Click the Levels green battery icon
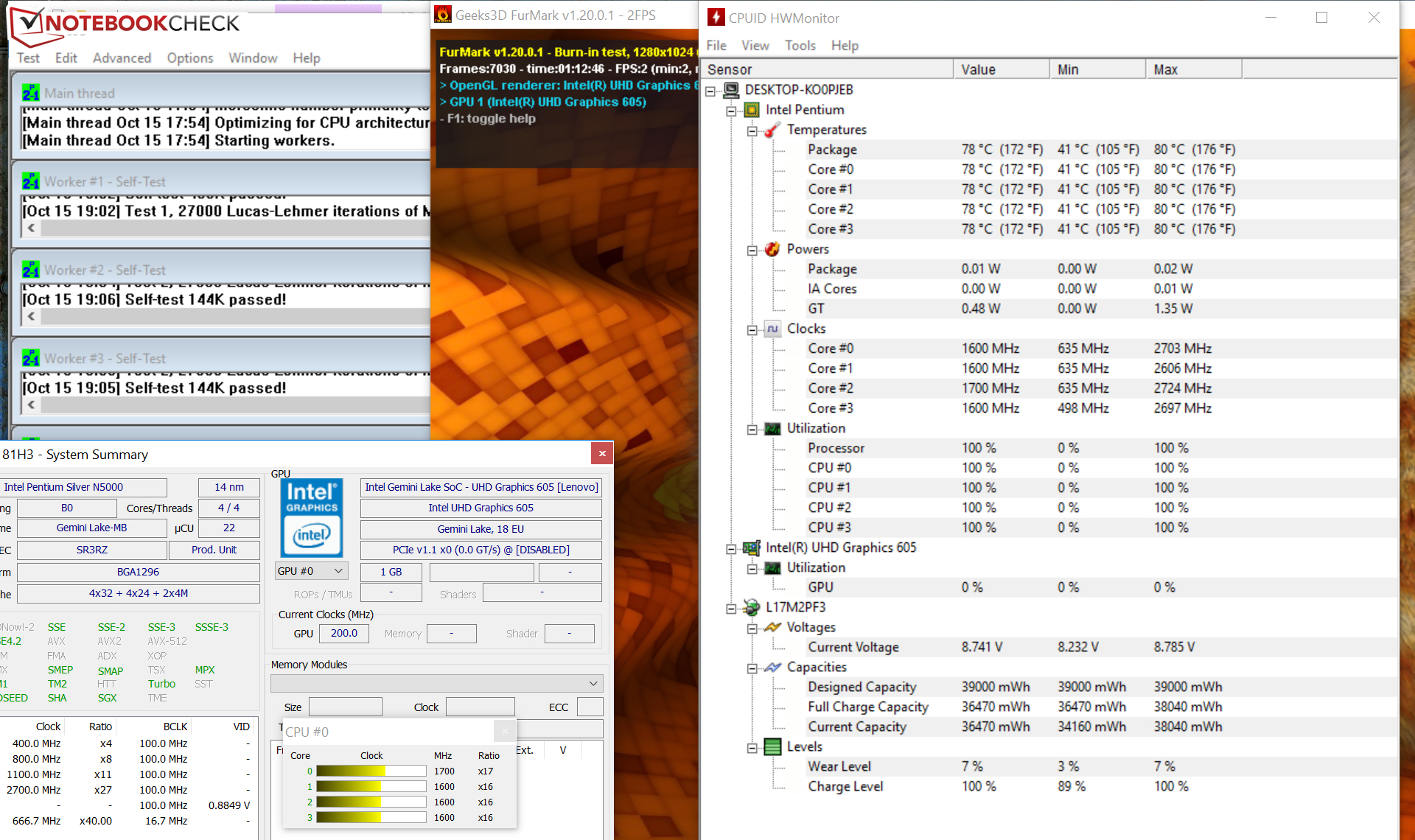 pyautogui.click(x=772, y=746)
